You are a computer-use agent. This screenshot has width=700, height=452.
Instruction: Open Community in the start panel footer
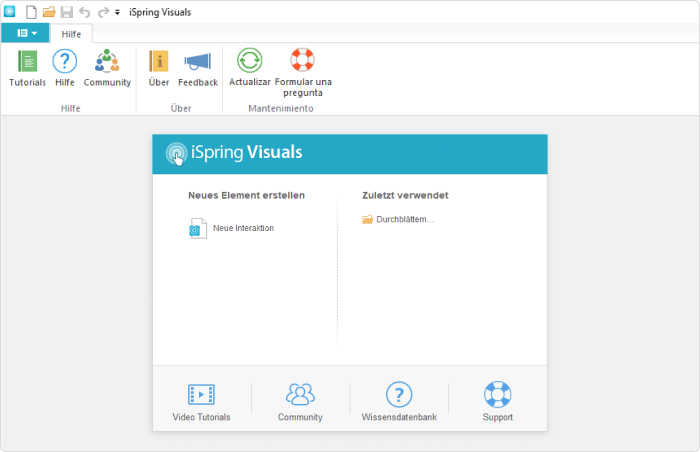(x=300, y=402)
